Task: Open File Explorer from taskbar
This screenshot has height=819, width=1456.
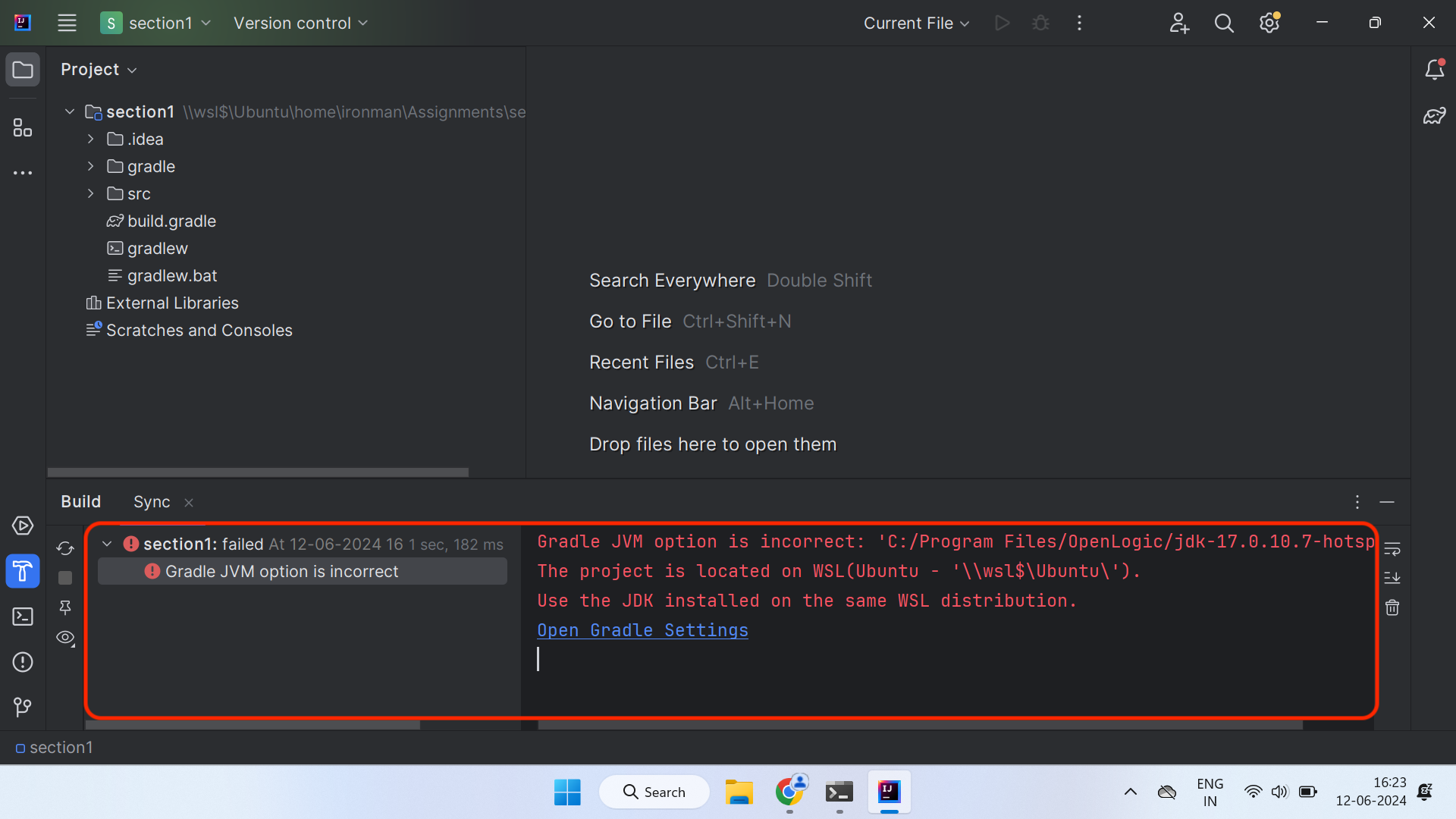Action: click(739, 792)
